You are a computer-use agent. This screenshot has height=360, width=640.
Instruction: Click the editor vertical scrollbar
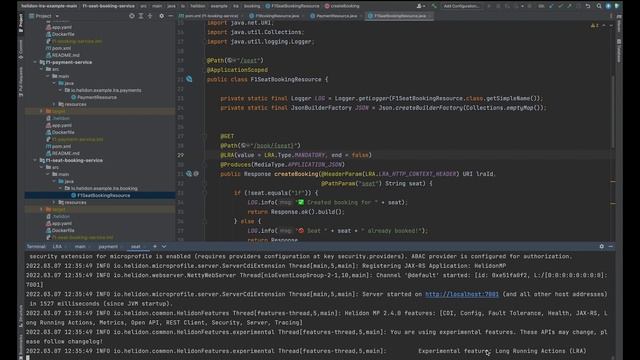click(x=613, y=111)
